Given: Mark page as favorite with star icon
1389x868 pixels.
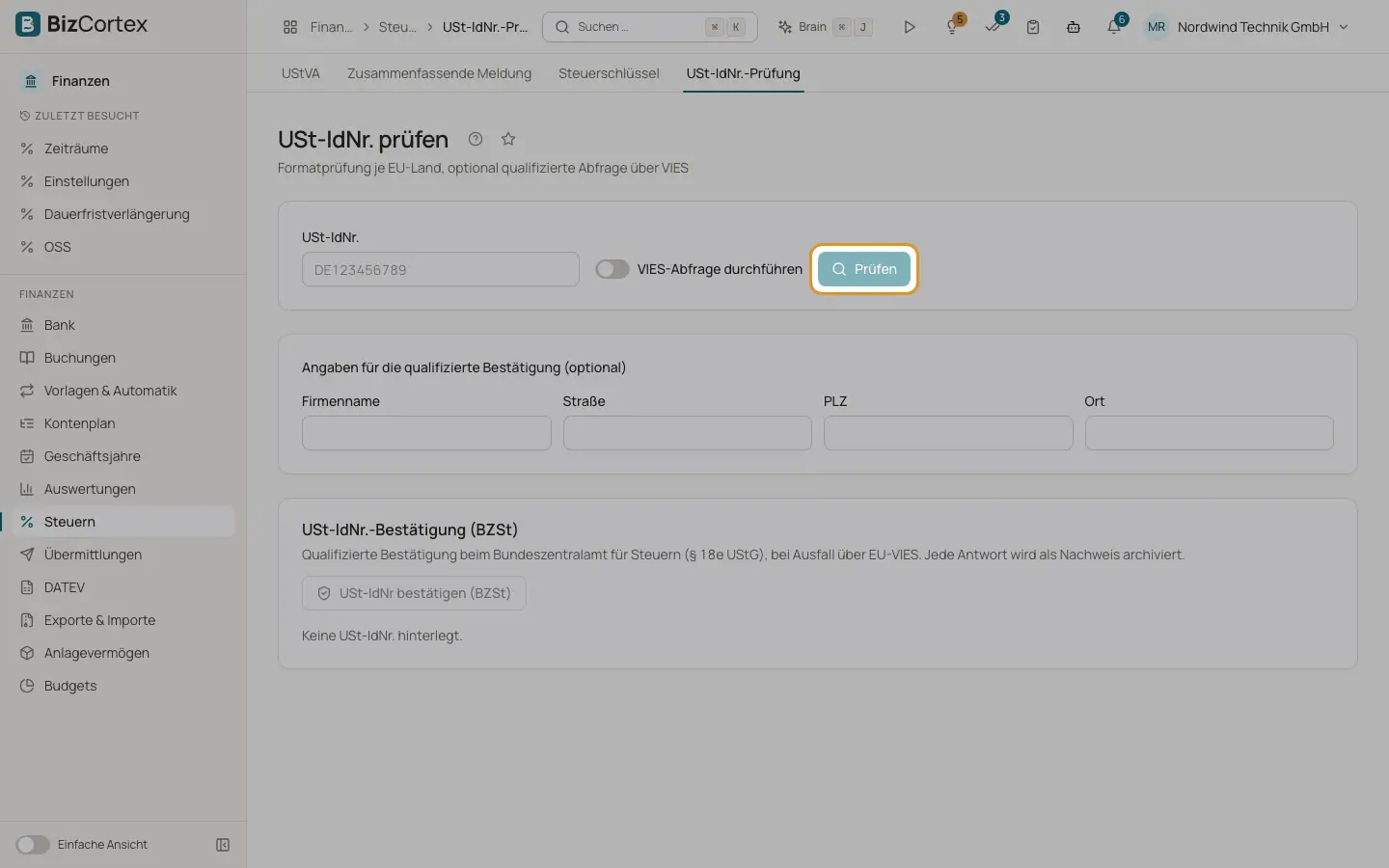Looking at the screenshot, I should (x=508, y=139).
